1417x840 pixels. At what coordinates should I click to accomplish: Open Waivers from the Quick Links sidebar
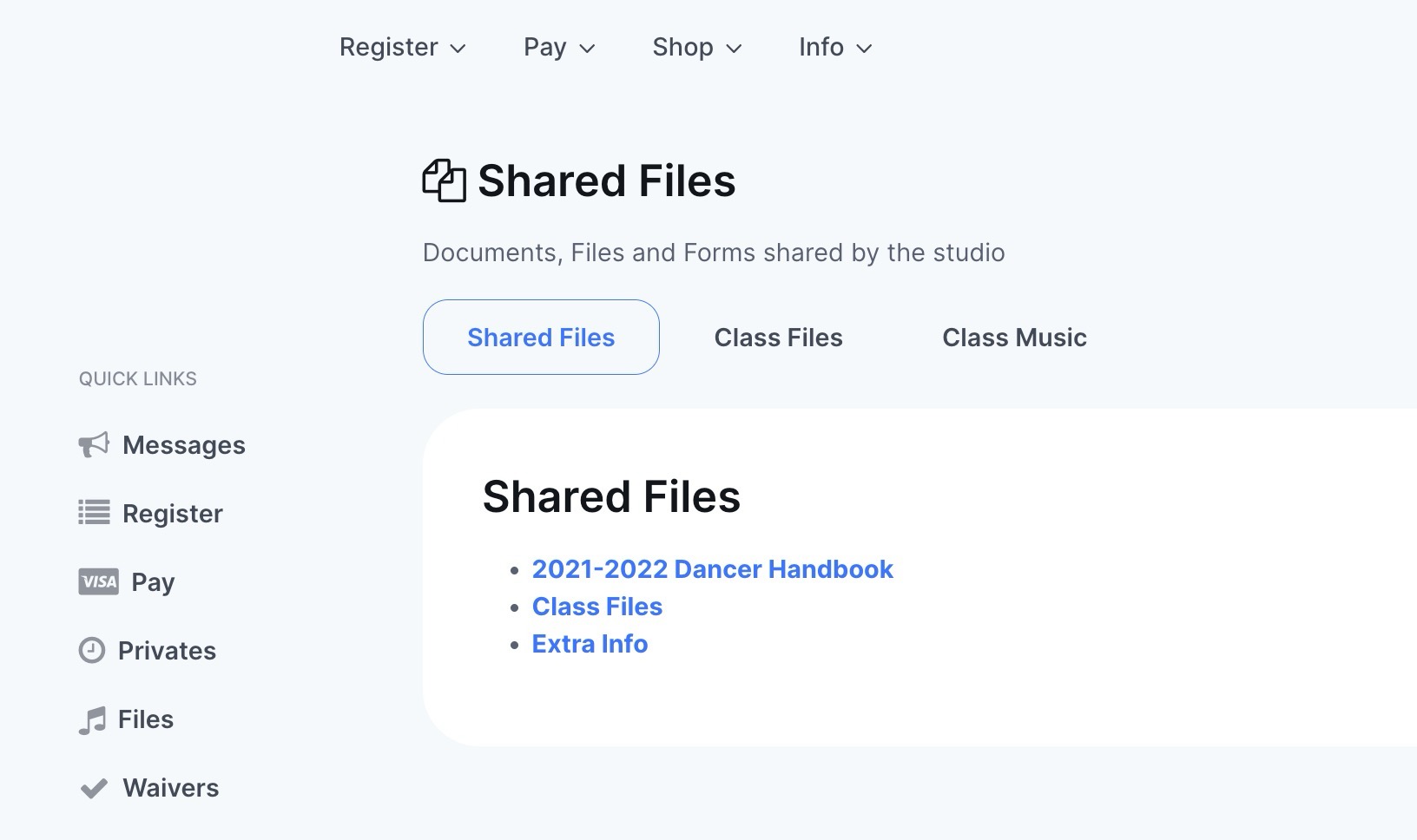(170, 788)
